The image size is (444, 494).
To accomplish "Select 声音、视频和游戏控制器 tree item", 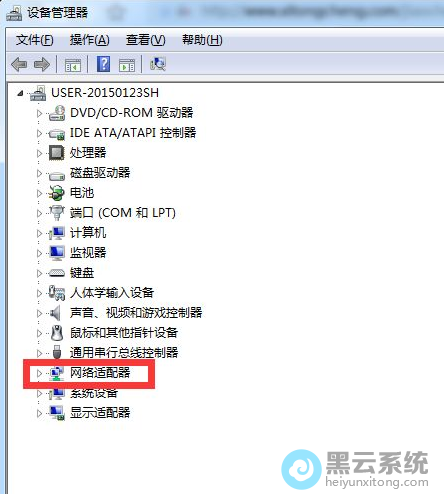I will [x=136, y=313].
